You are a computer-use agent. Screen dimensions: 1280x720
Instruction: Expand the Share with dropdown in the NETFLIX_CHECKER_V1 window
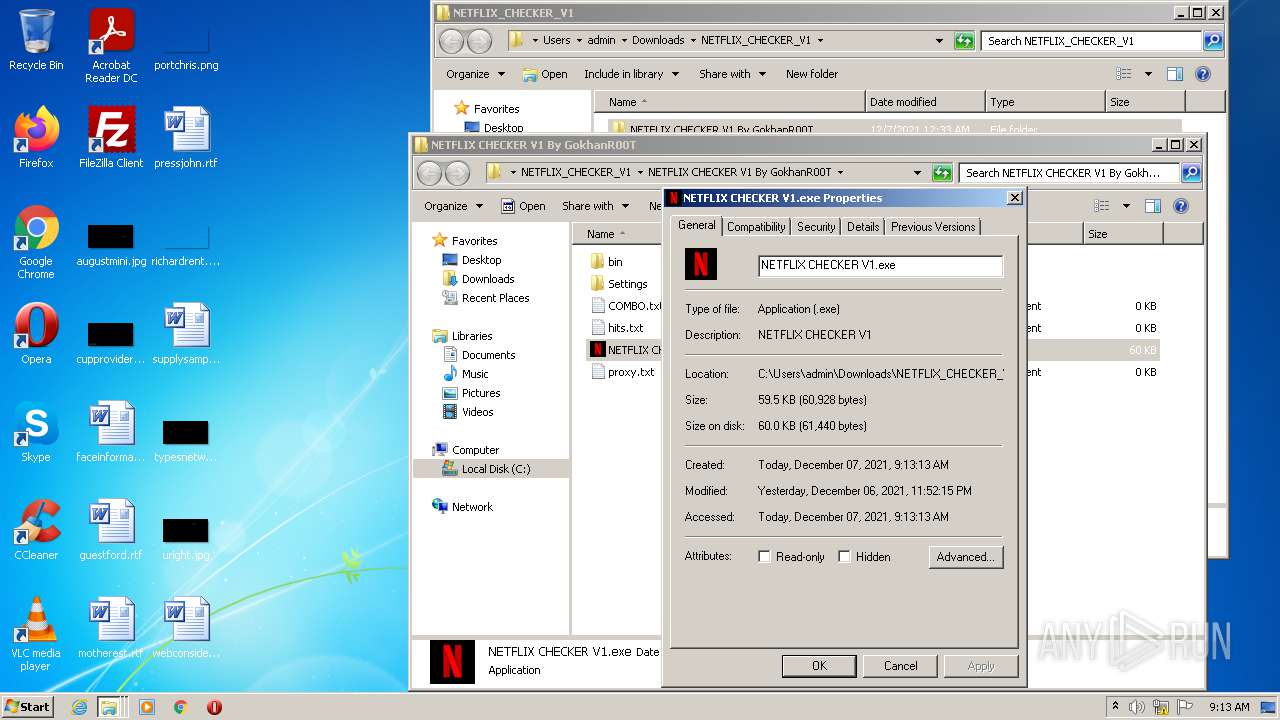click(x=732, y=74)
